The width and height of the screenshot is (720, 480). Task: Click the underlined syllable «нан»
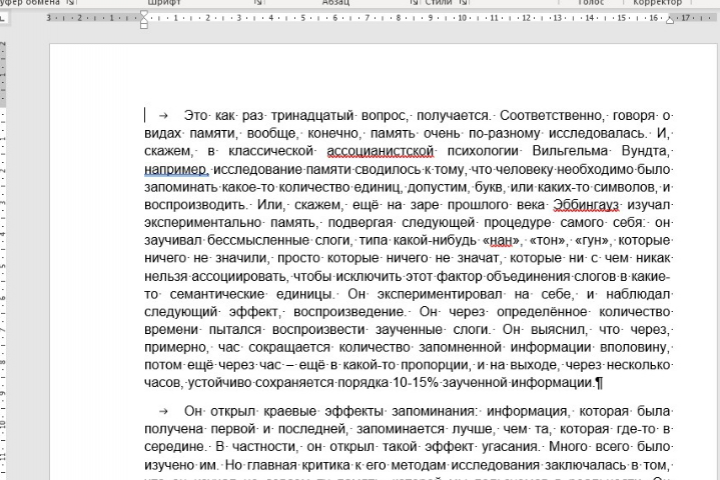pyautogui.click(x=501, y=241)
